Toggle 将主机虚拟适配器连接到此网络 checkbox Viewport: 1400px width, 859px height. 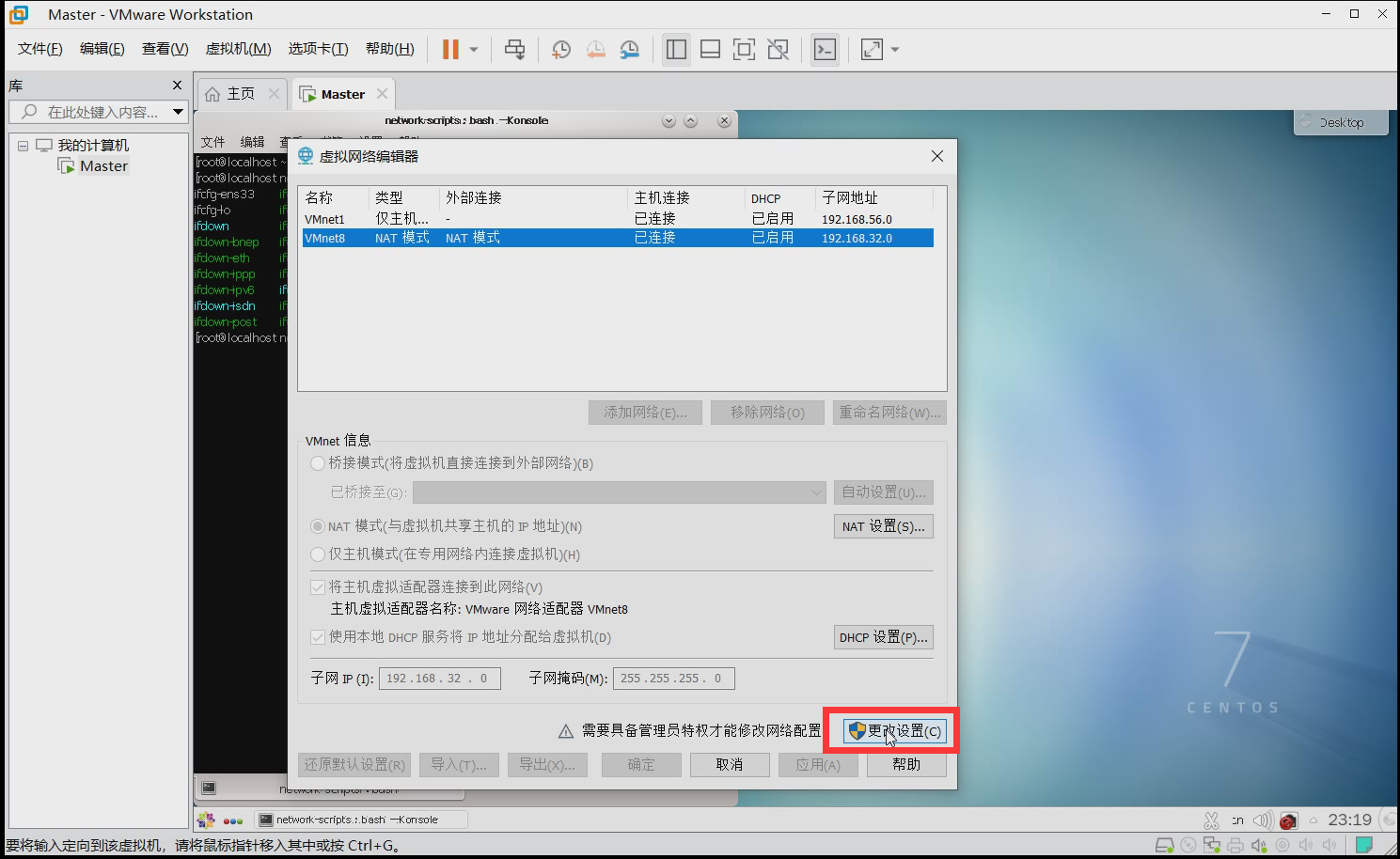click(318, 586)
